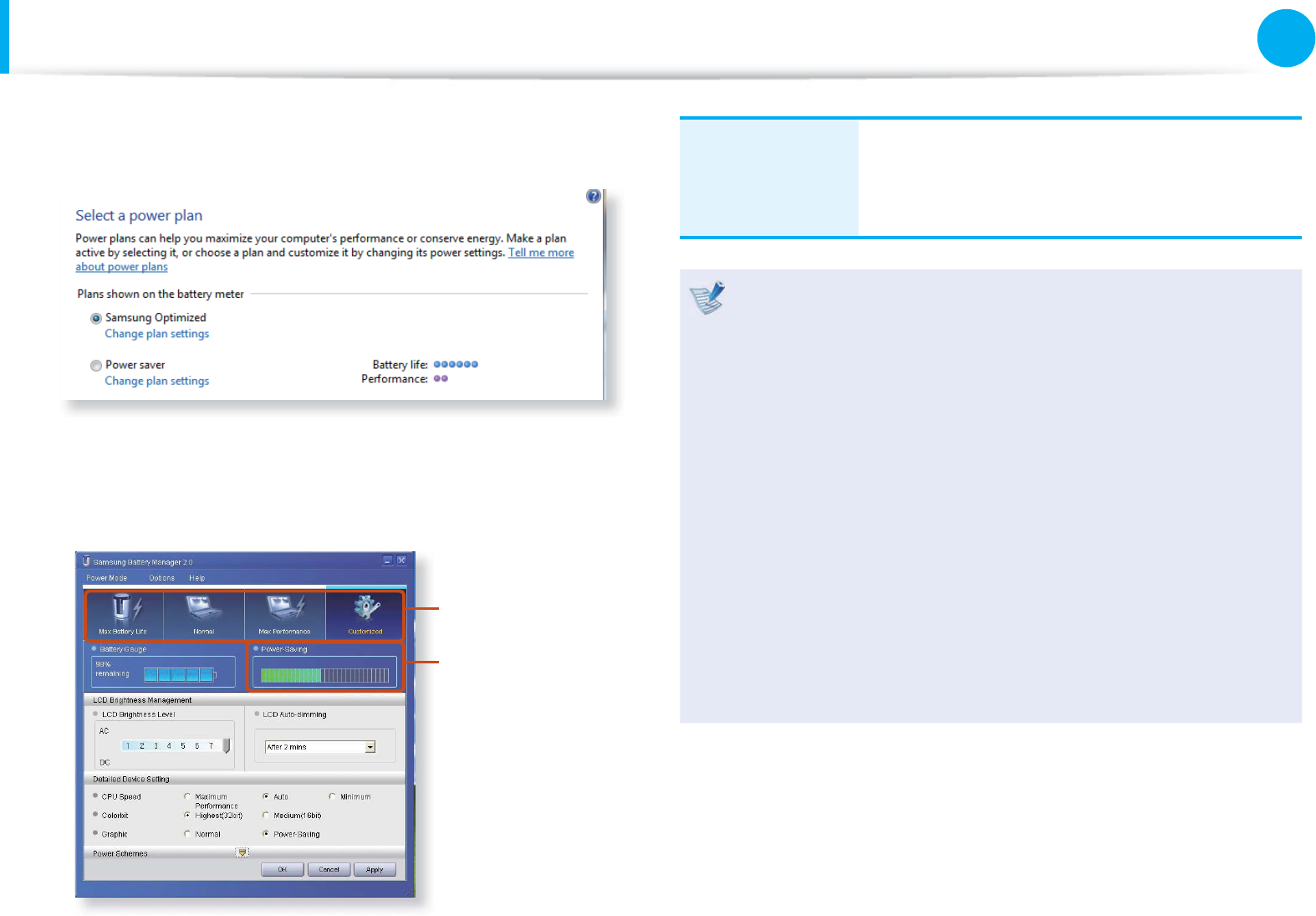
Task: Click the 'Detailed Device Setting' section header
Action: (131, 779)
